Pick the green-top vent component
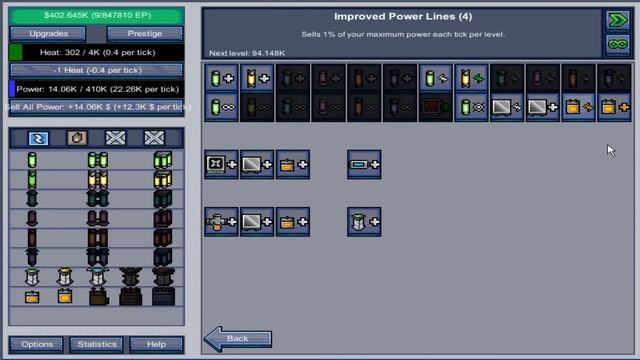This screenshot has width=640, height=360. [32, 277]
